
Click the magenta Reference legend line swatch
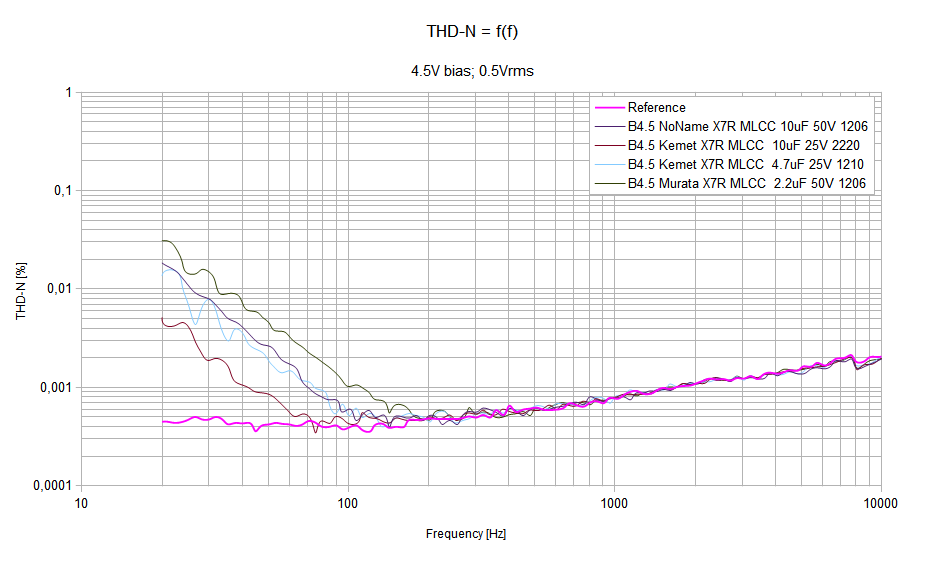pyautogui.click(x=609, y=108)
